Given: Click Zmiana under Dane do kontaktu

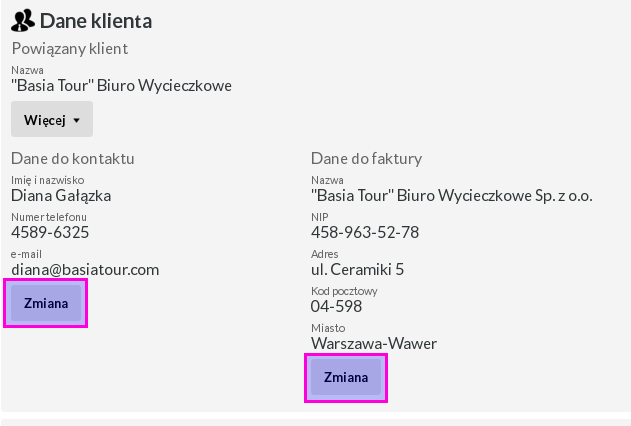Looking at the screenshot, I should click(x=45, y=303).
